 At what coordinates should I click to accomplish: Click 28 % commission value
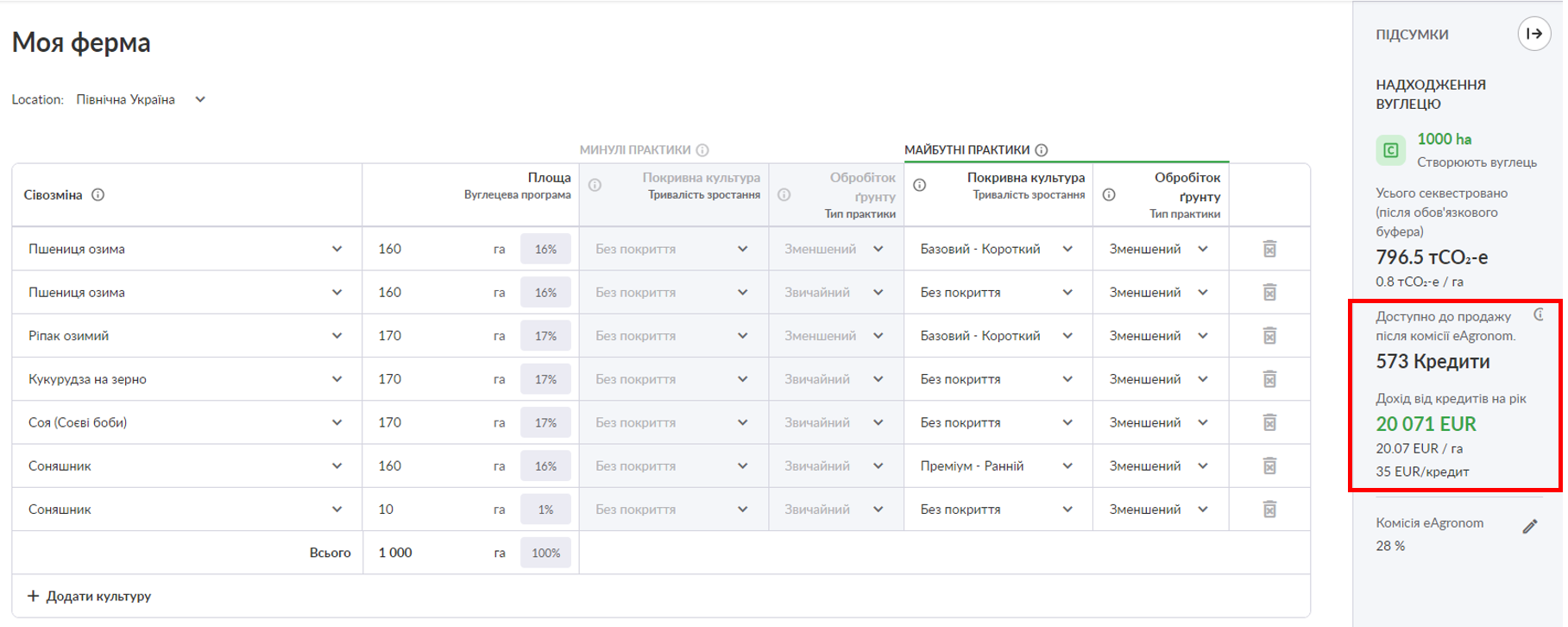coord(1390,546)
